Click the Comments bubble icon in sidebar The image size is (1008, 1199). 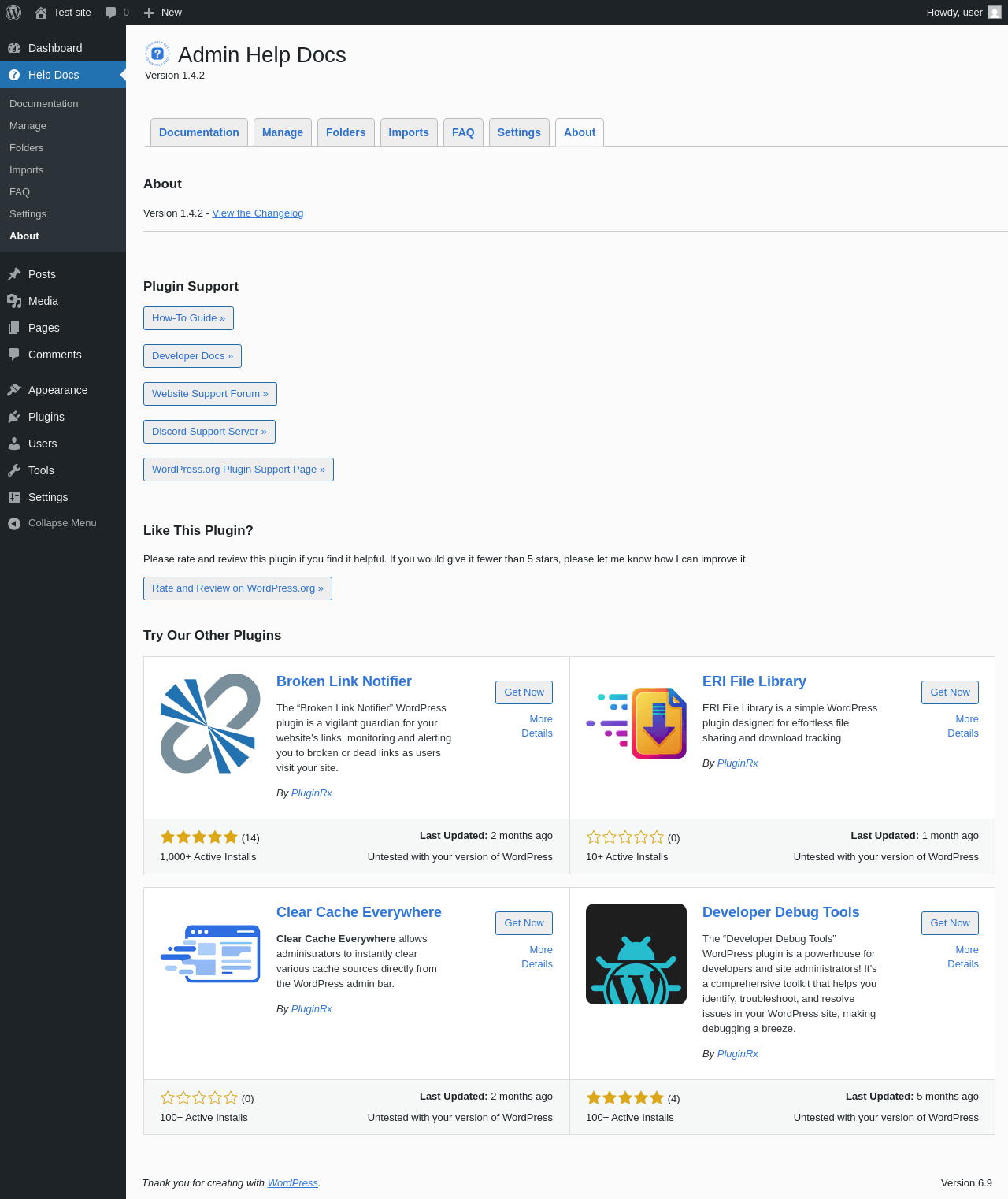(x=14, y=355)
